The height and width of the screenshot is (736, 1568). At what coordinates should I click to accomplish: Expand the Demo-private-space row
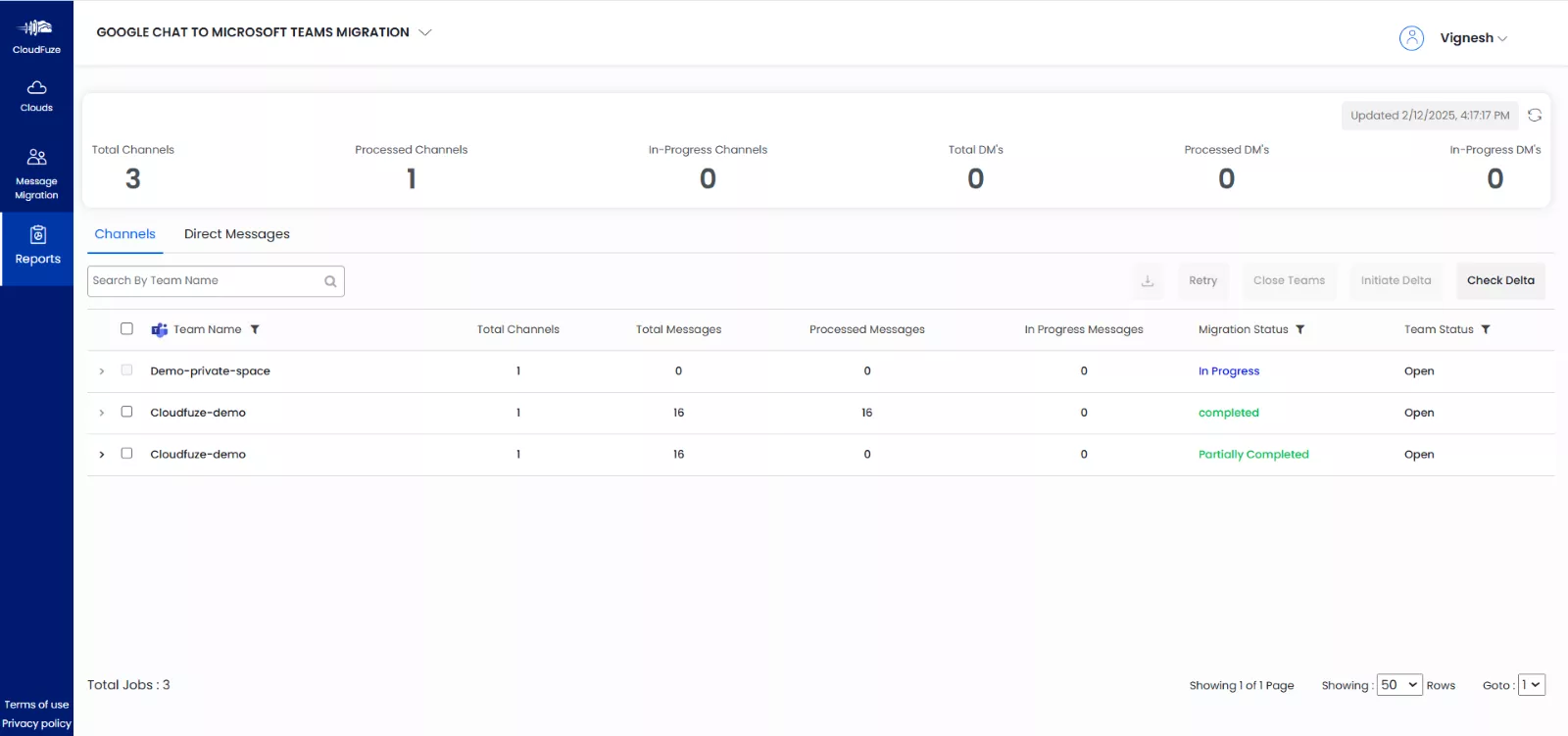click(x=102, y=371)
